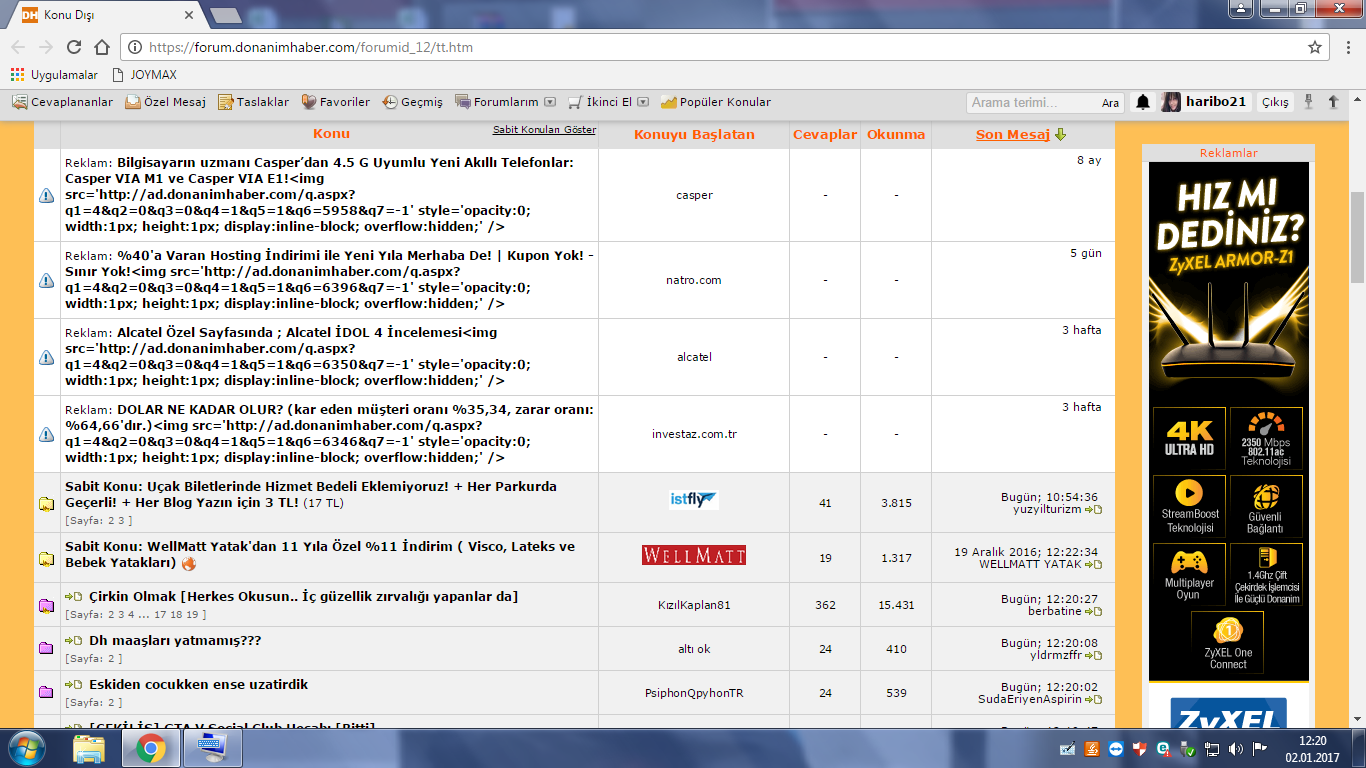The width and height of the screenshot is (1366, 768).
Task: Bookmark this page with star icon
Action: coord(1315,47)
